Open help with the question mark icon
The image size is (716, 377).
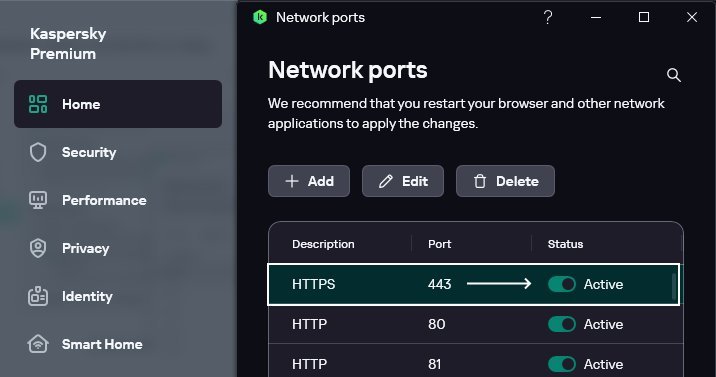548,17
